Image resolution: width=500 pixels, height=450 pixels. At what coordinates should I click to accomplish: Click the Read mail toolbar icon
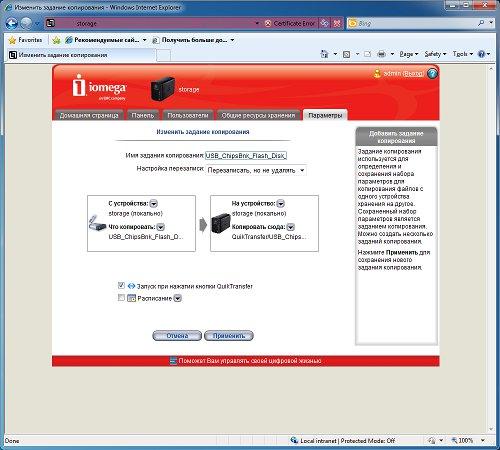[x=367, y=54]
